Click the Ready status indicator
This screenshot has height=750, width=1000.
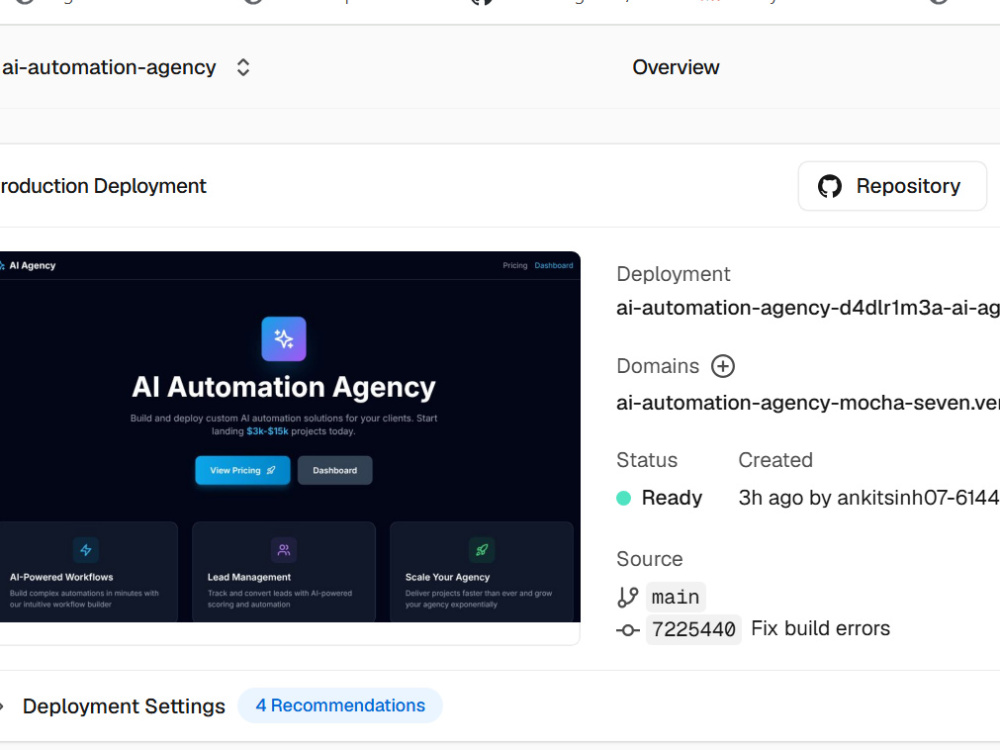pos(659,498)
